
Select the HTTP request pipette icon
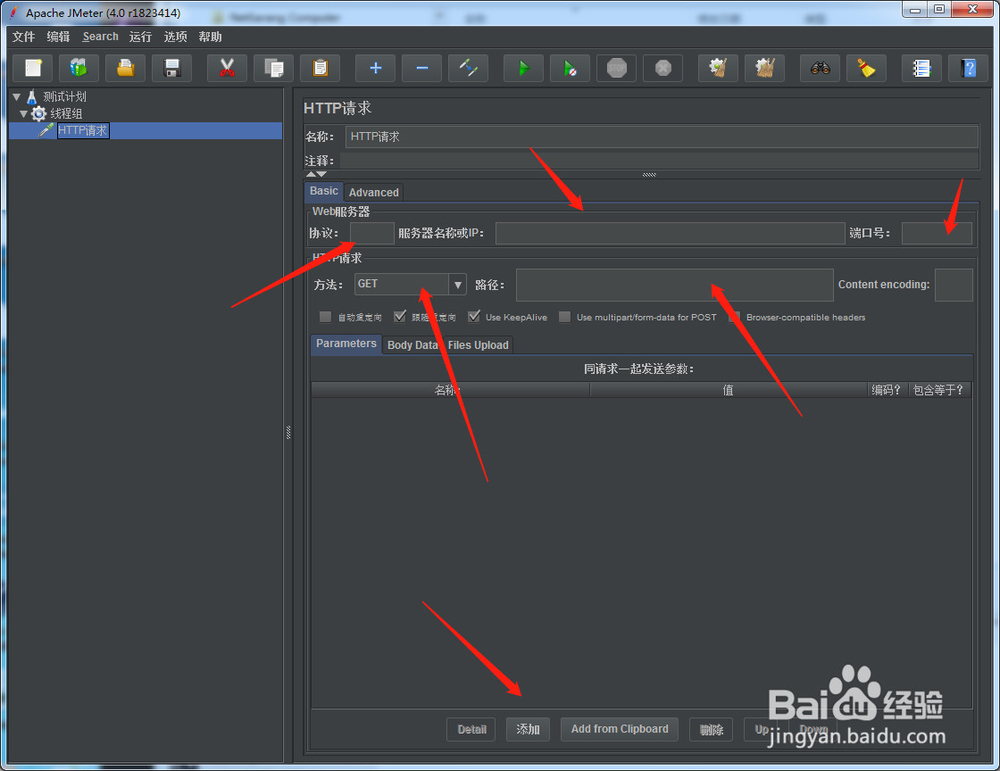[x=46, y=130]
